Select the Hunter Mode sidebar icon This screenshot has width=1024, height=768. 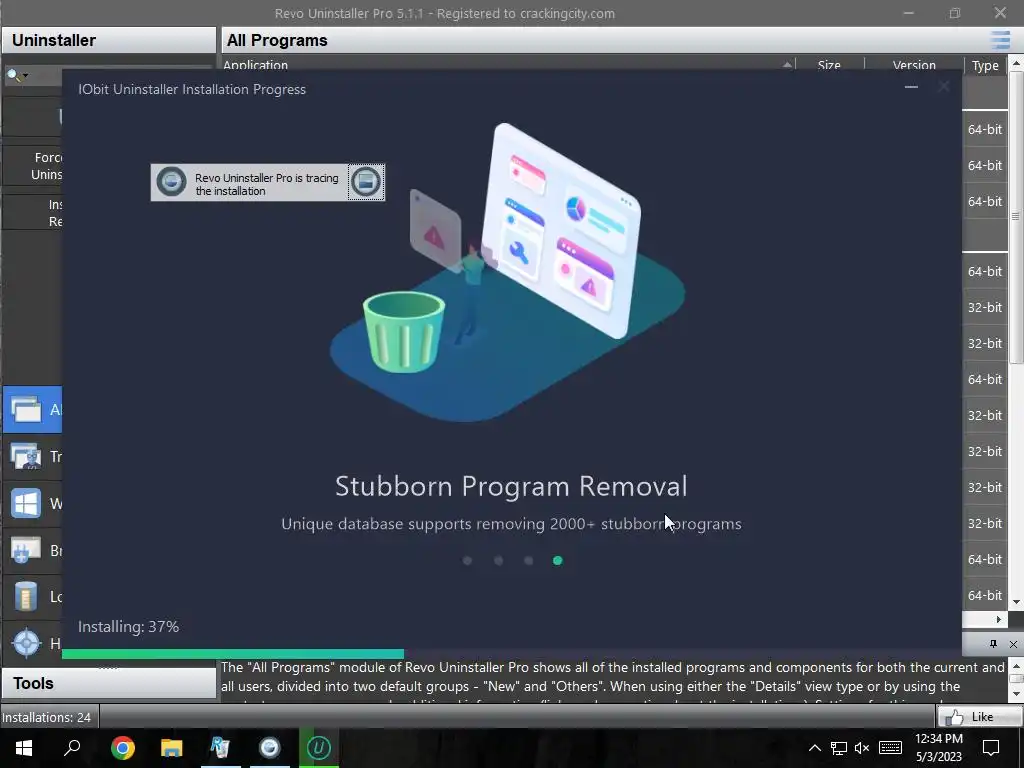click(26, 643)
